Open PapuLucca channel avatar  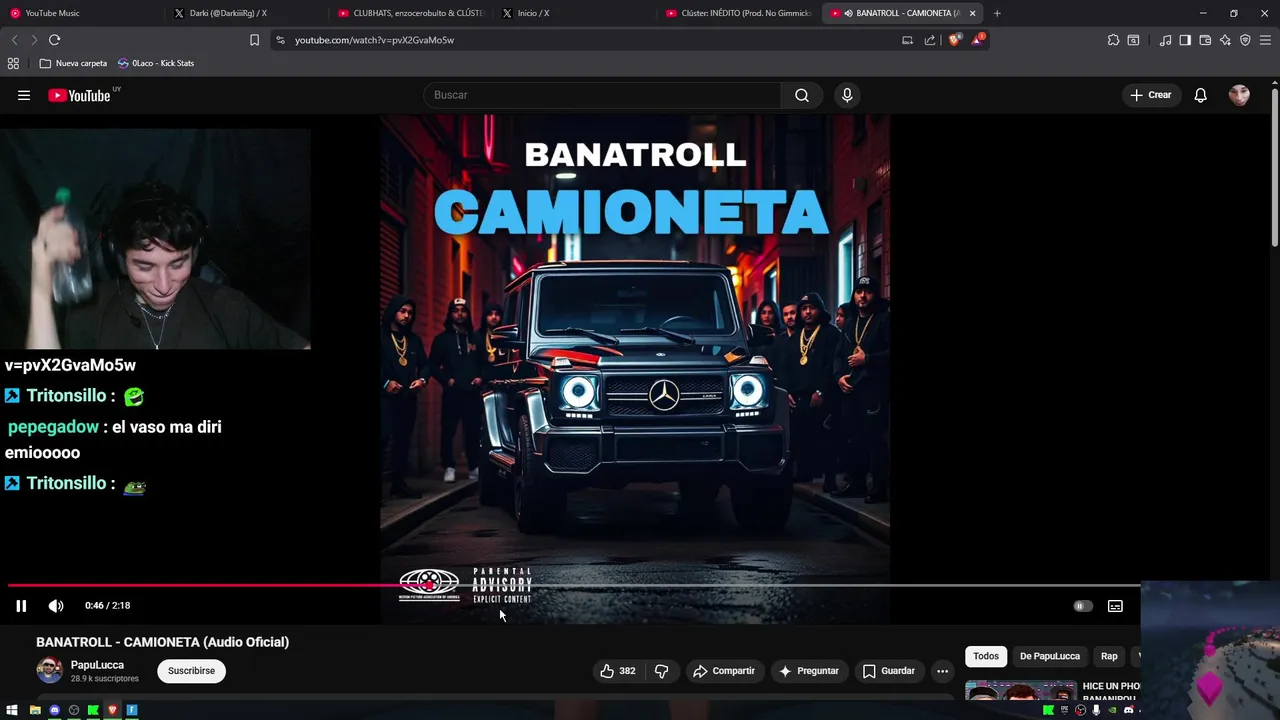pos(49,671)
